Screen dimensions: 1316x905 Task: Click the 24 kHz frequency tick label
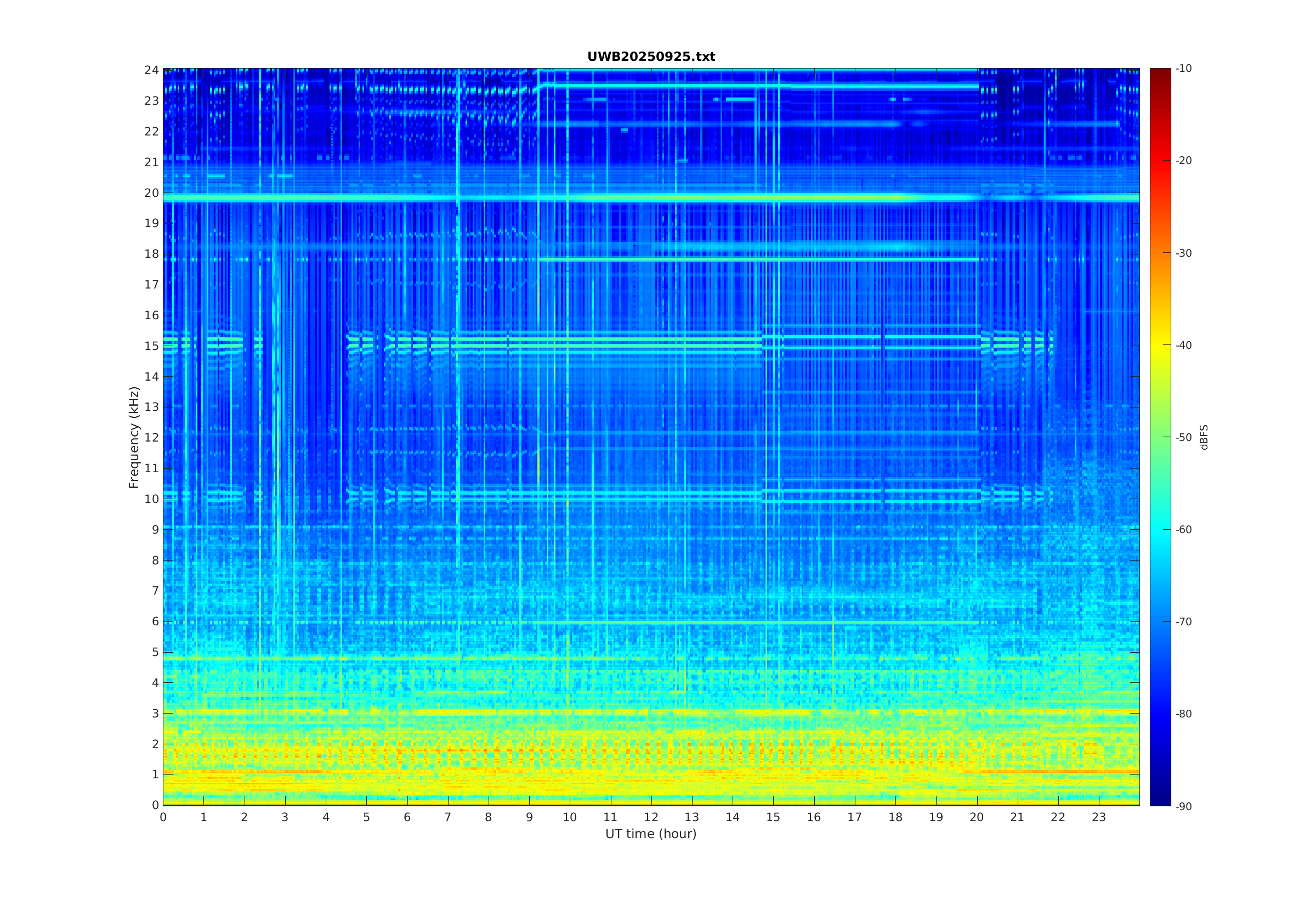point(151,70)
